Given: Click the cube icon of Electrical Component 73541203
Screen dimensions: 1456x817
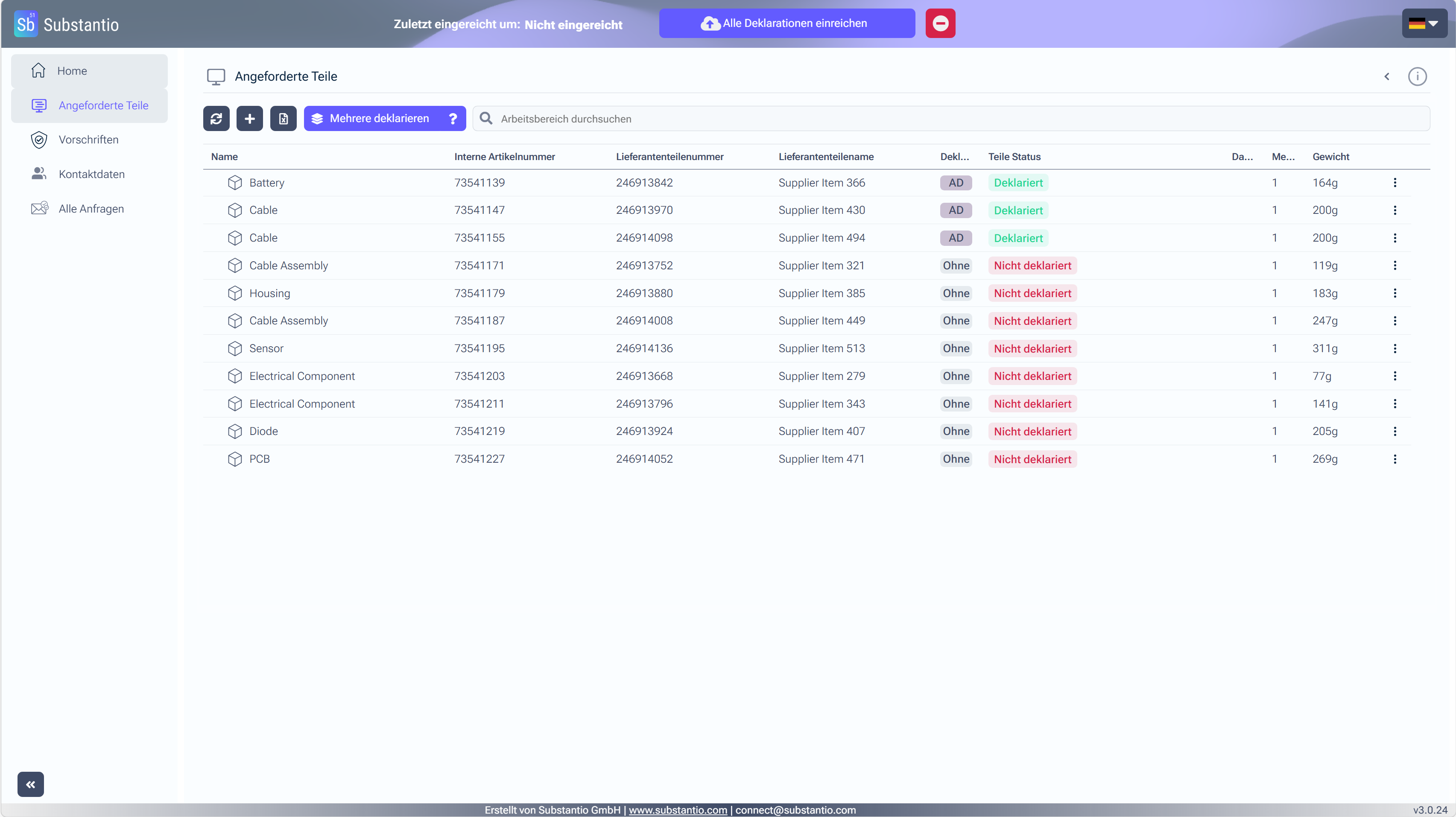Looking at the screenshot, I should click(234, 376).
